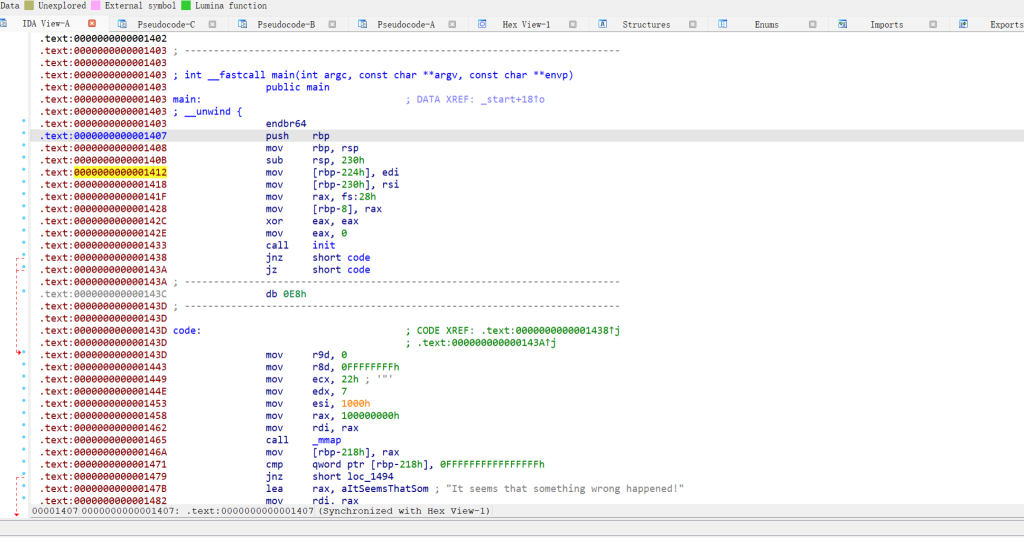
Task: Follow the init function call operand
Action: [x=323, y=245]
